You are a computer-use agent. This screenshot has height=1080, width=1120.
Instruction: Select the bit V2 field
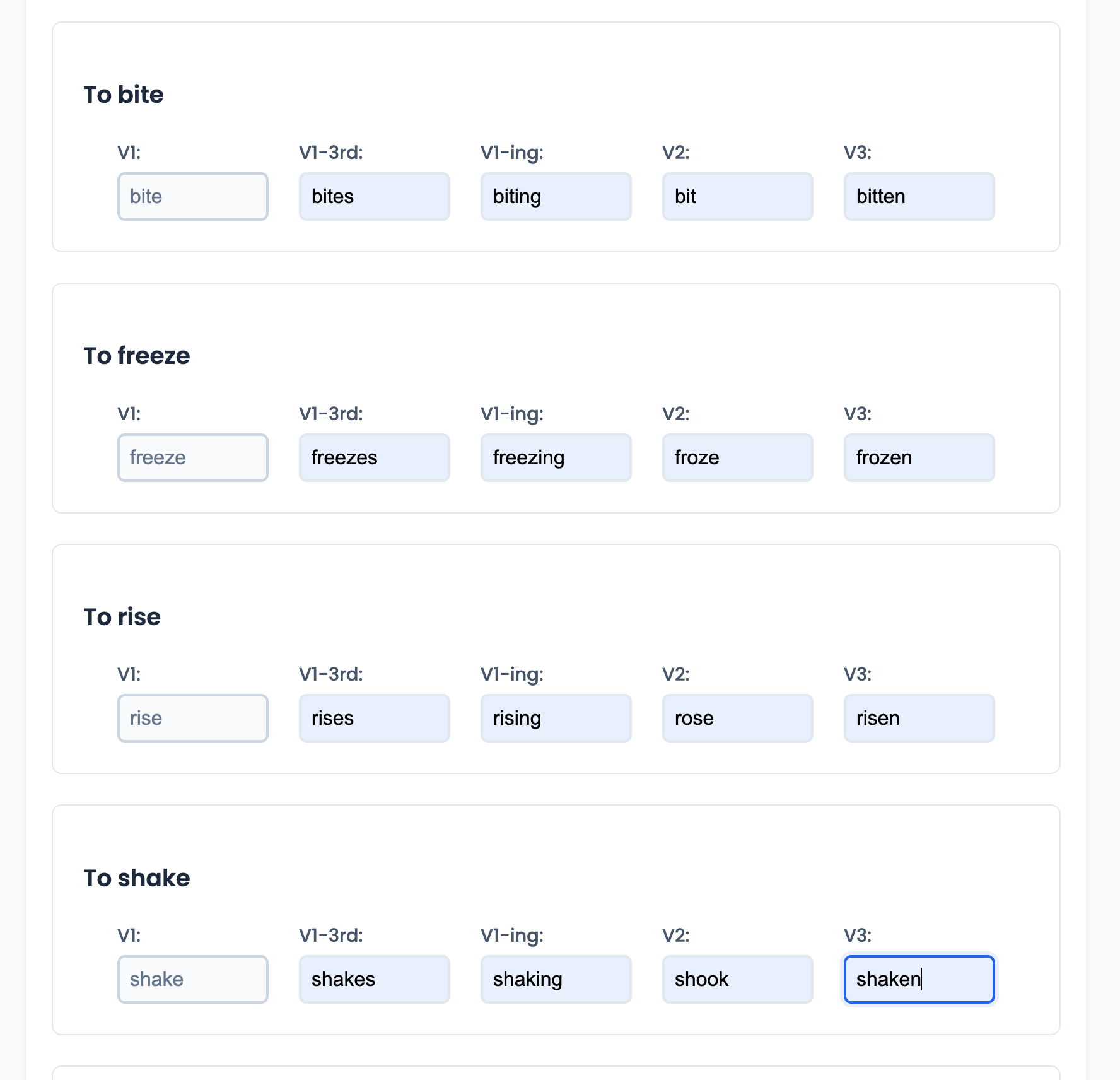coord(737,196)
